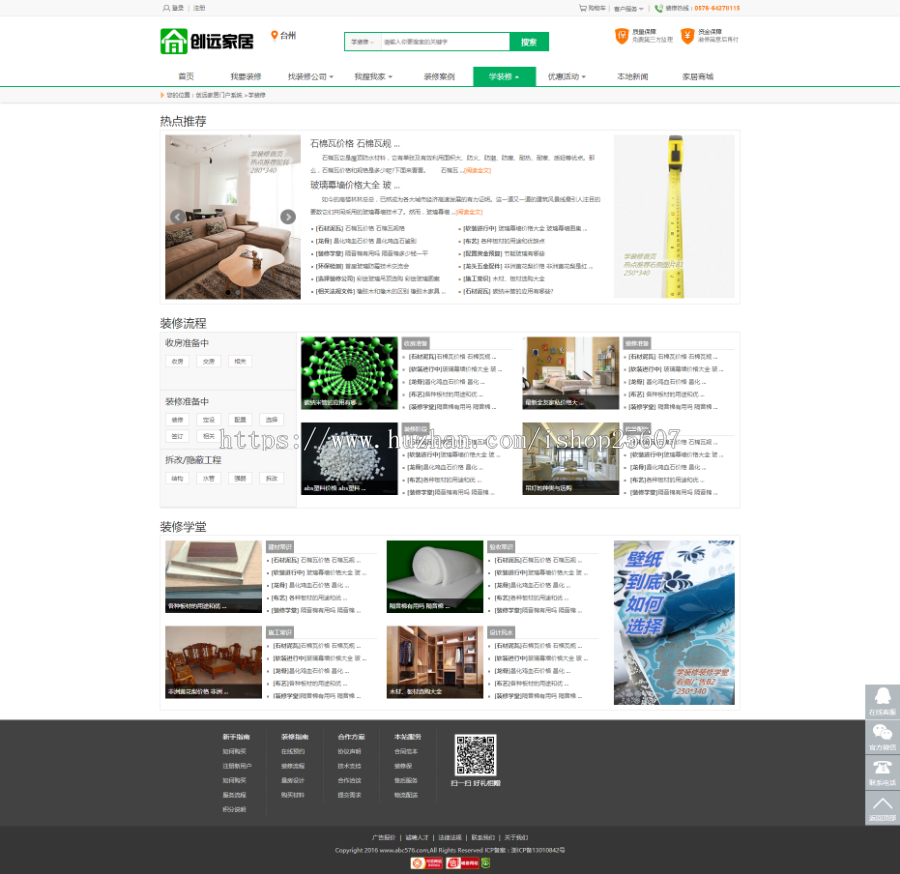Open 装修案例 navigation item

(x=439, y=76)
